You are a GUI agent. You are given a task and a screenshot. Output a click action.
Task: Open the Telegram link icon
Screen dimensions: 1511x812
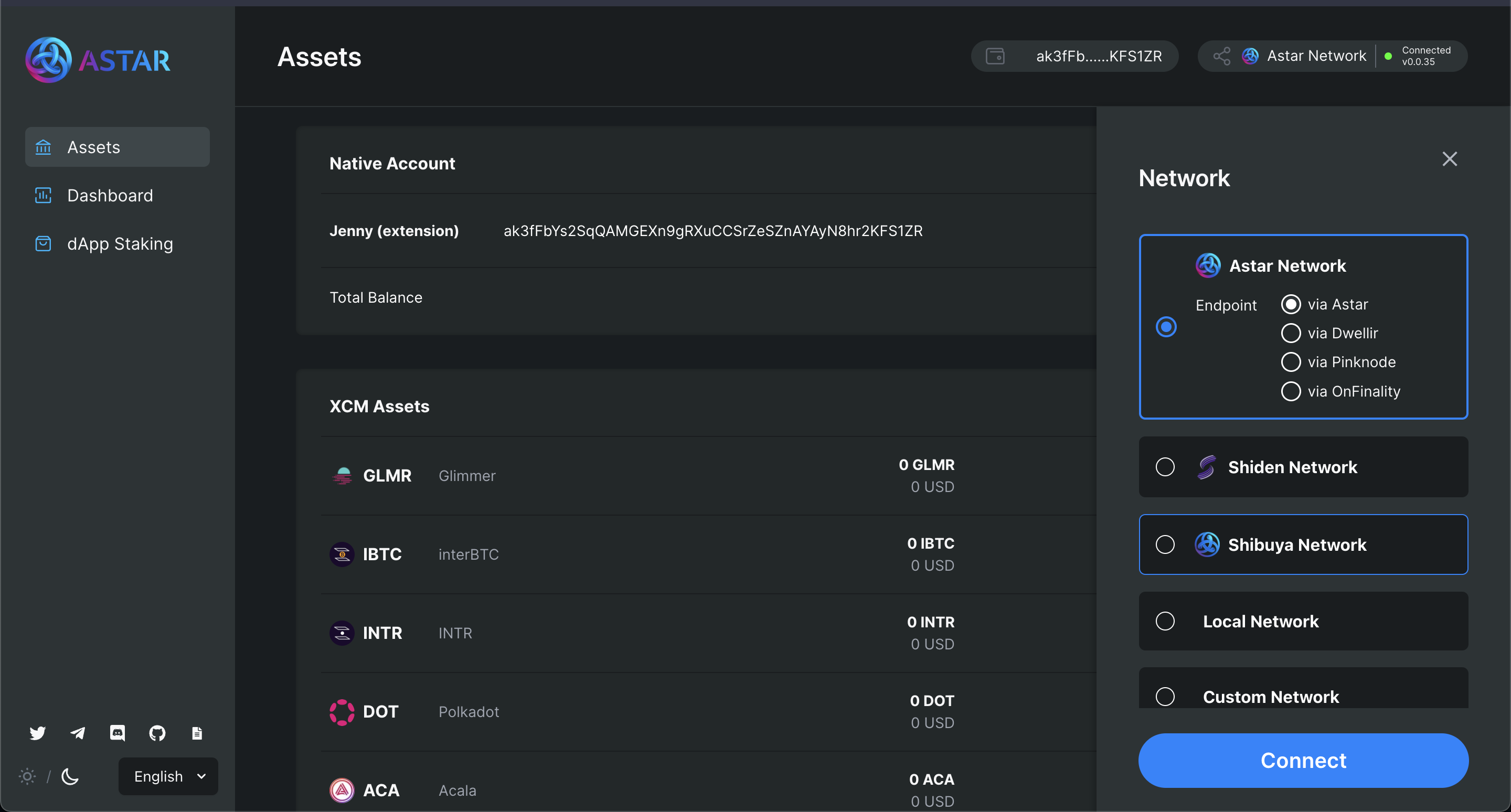(x=78, y=733)
